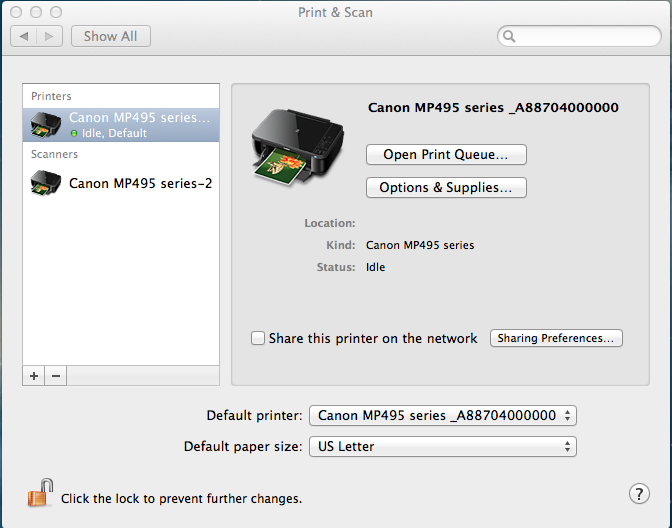Viewport: 672px width, 528px height.
Task: Open the help question mark button
Action: [639, 494]
